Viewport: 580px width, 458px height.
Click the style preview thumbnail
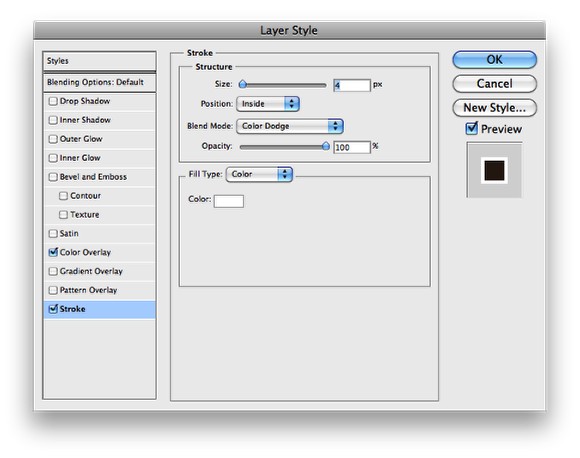coord(494,170)
